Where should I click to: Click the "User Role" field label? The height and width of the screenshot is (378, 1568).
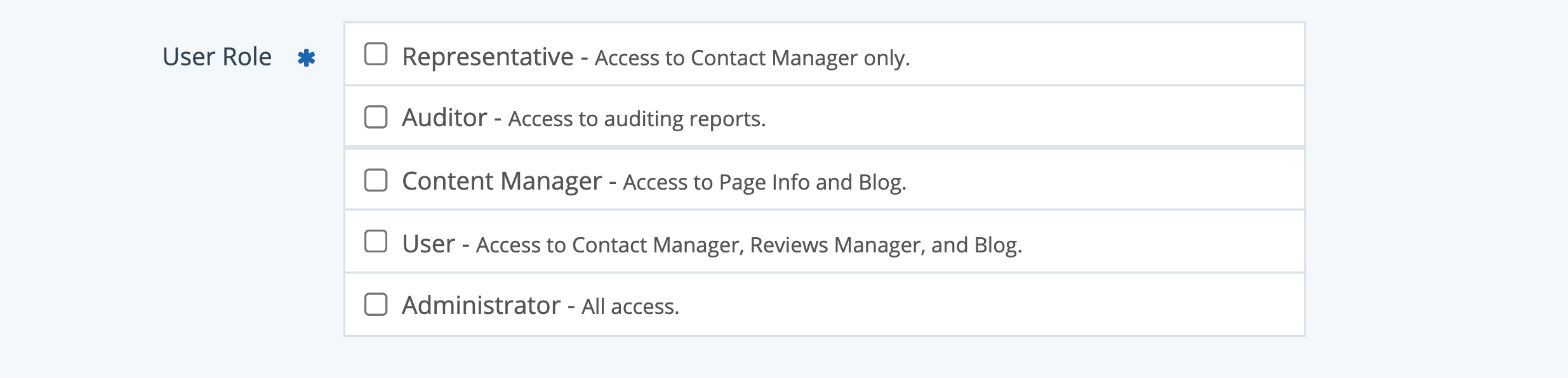point(217,57)
